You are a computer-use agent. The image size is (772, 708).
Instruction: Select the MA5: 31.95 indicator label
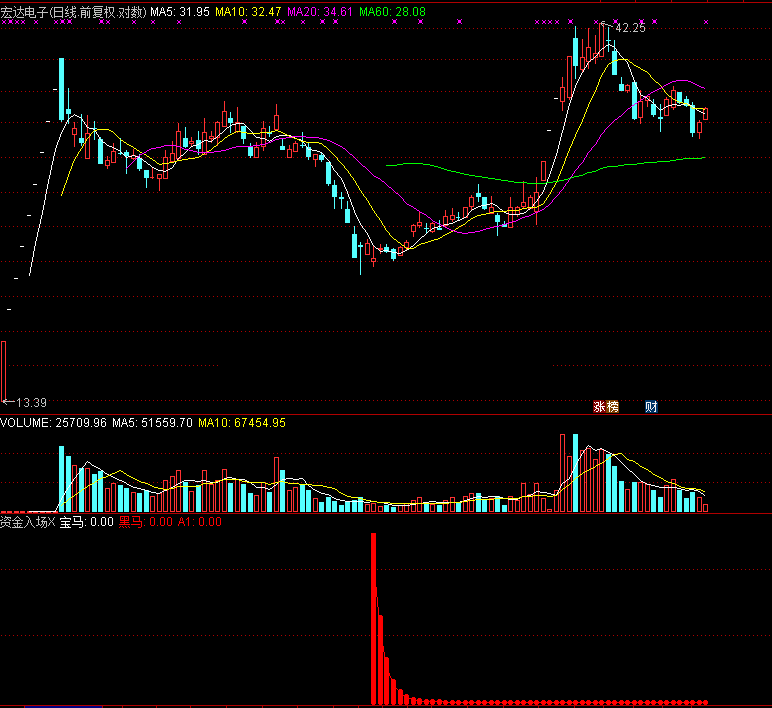point(180,12)
